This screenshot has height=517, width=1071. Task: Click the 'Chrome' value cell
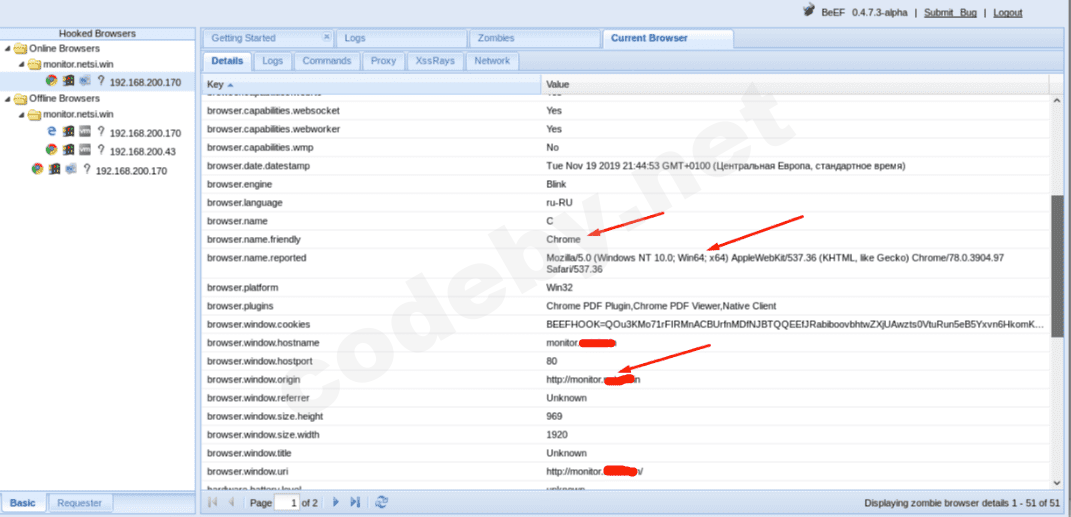click(x=795, y=240)
